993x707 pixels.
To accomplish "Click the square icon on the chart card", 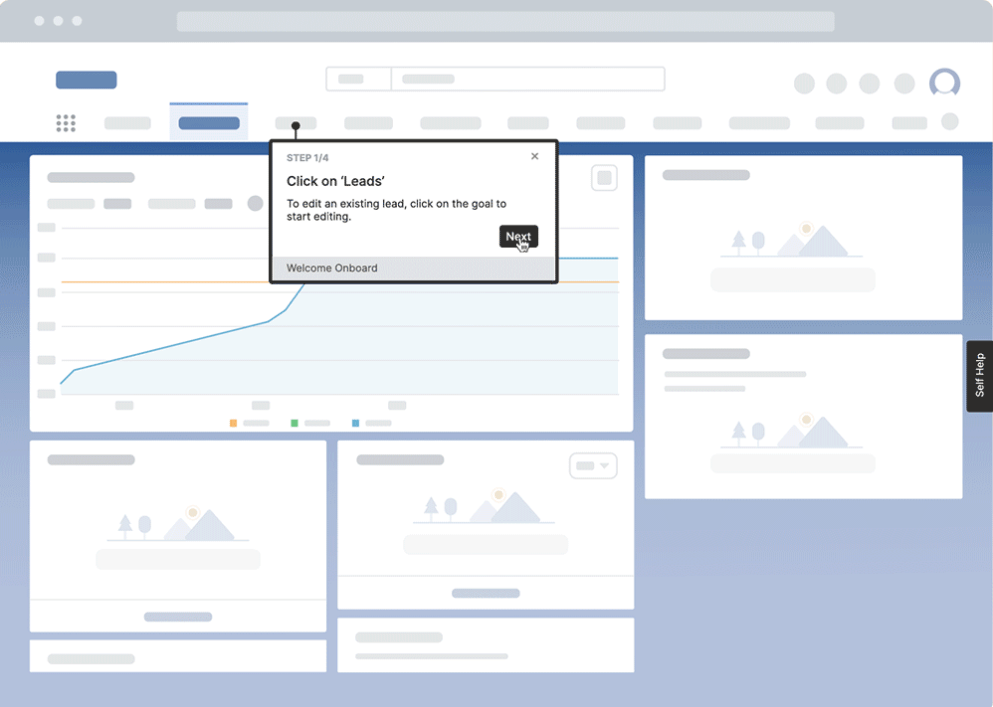I will [604, 178].
